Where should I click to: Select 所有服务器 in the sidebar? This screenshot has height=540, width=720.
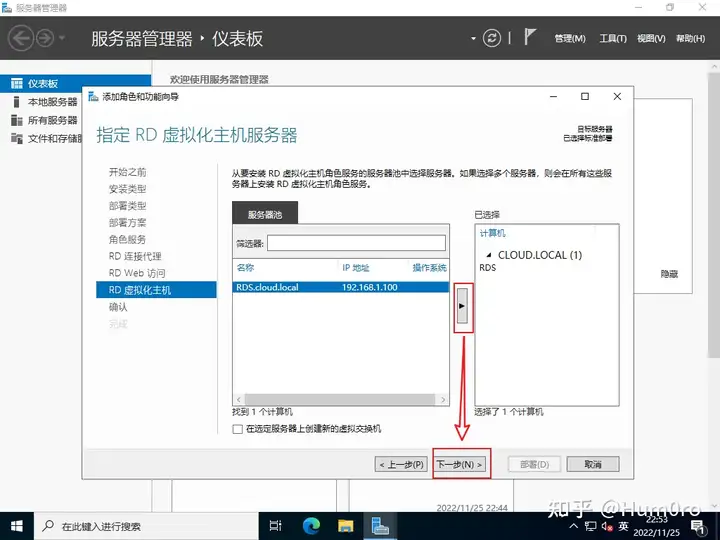(x=52, y=120)
